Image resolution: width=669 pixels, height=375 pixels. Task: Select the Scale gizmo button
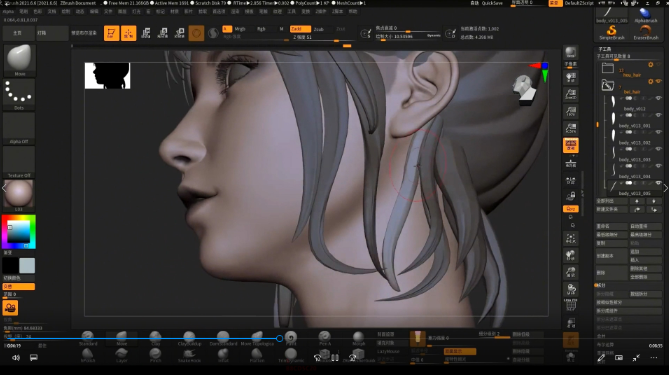click(x=163, y=33)
